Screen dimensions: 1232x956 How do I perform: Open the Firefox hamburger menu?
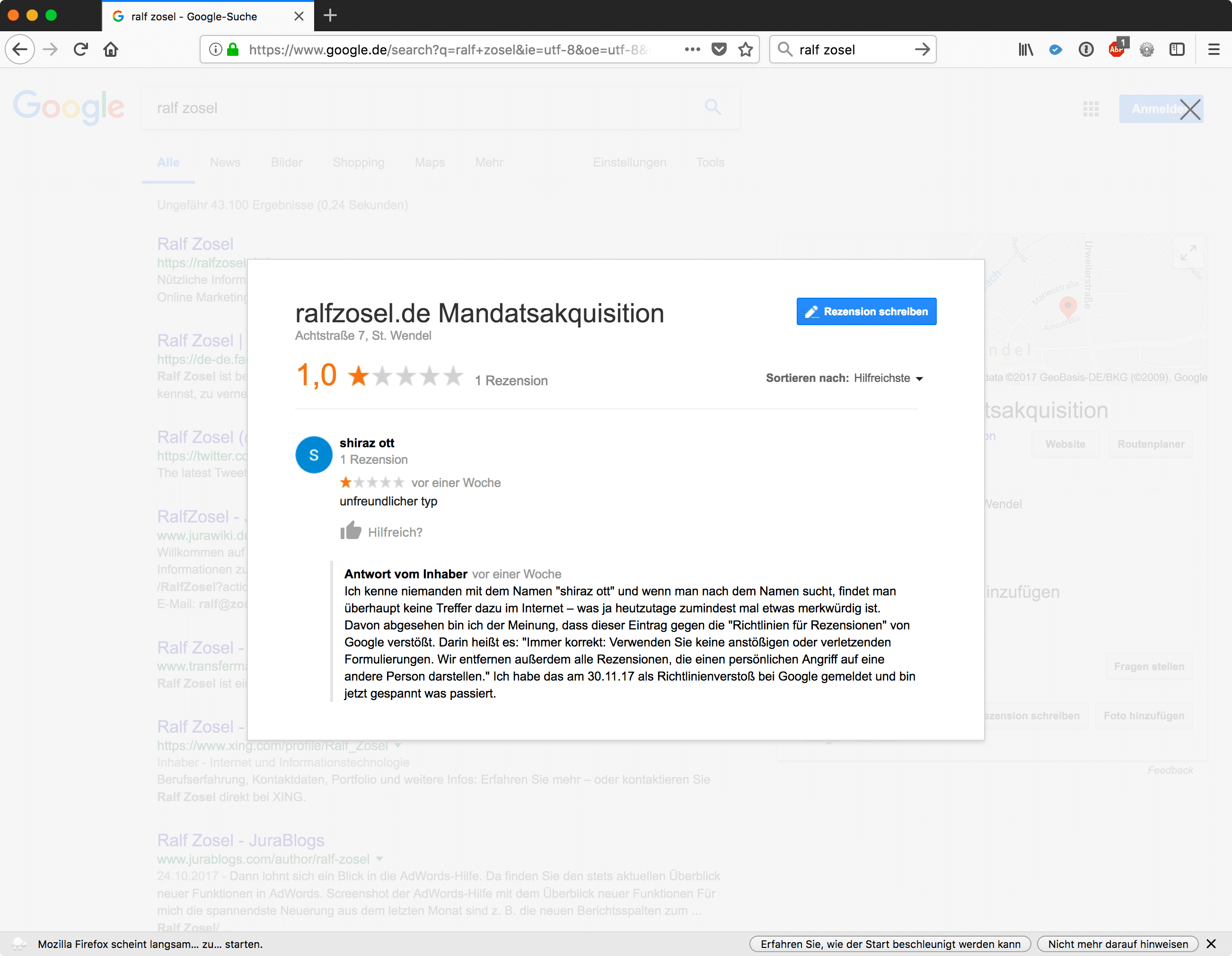[x=1214, y=50]
